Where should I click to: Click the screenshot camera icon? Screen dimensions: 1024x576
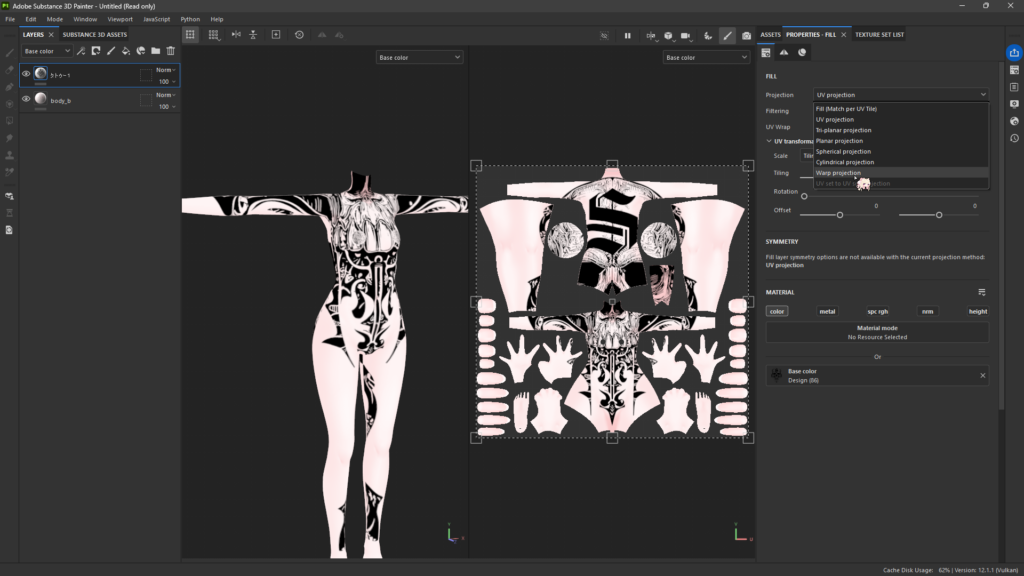[x=746, y=35]
